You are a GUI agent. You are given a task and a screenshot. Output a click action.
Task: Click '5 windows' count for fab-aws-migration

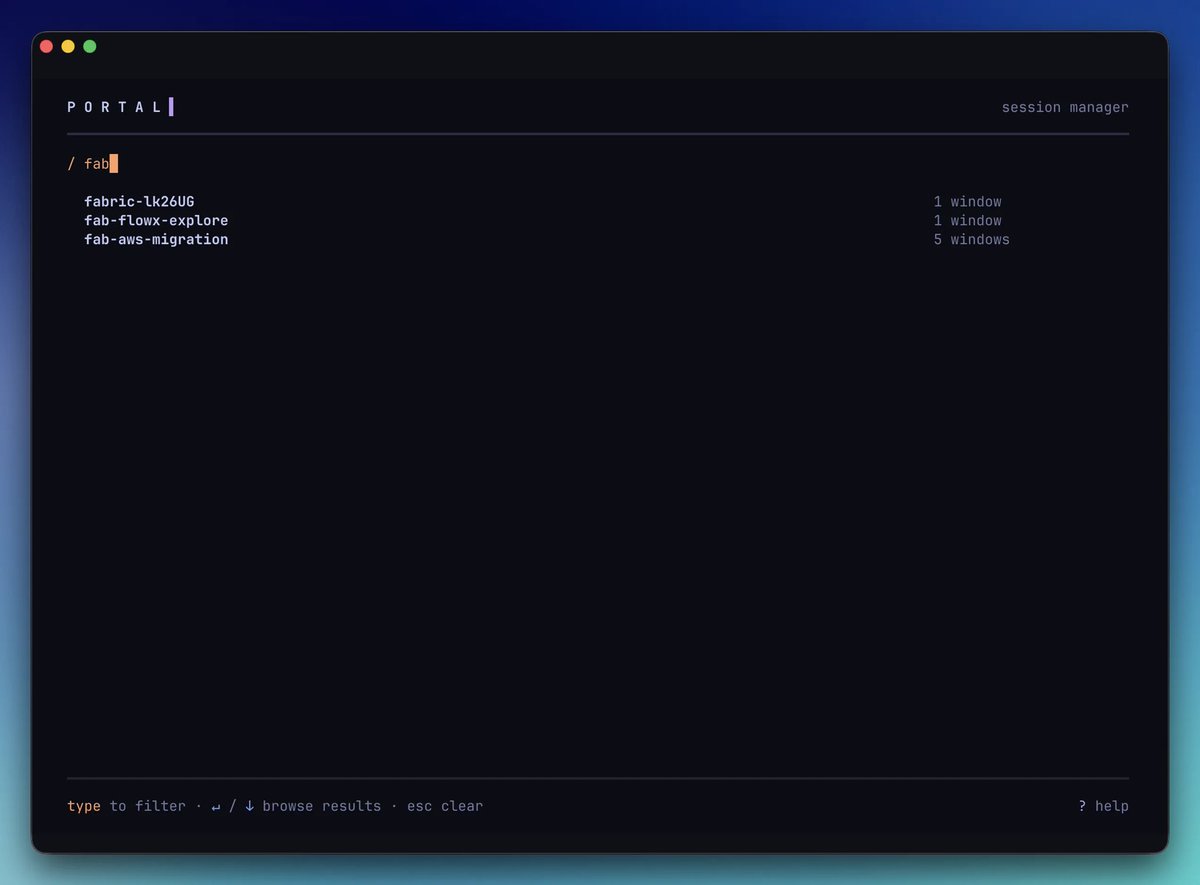click(x=972, y=240)
